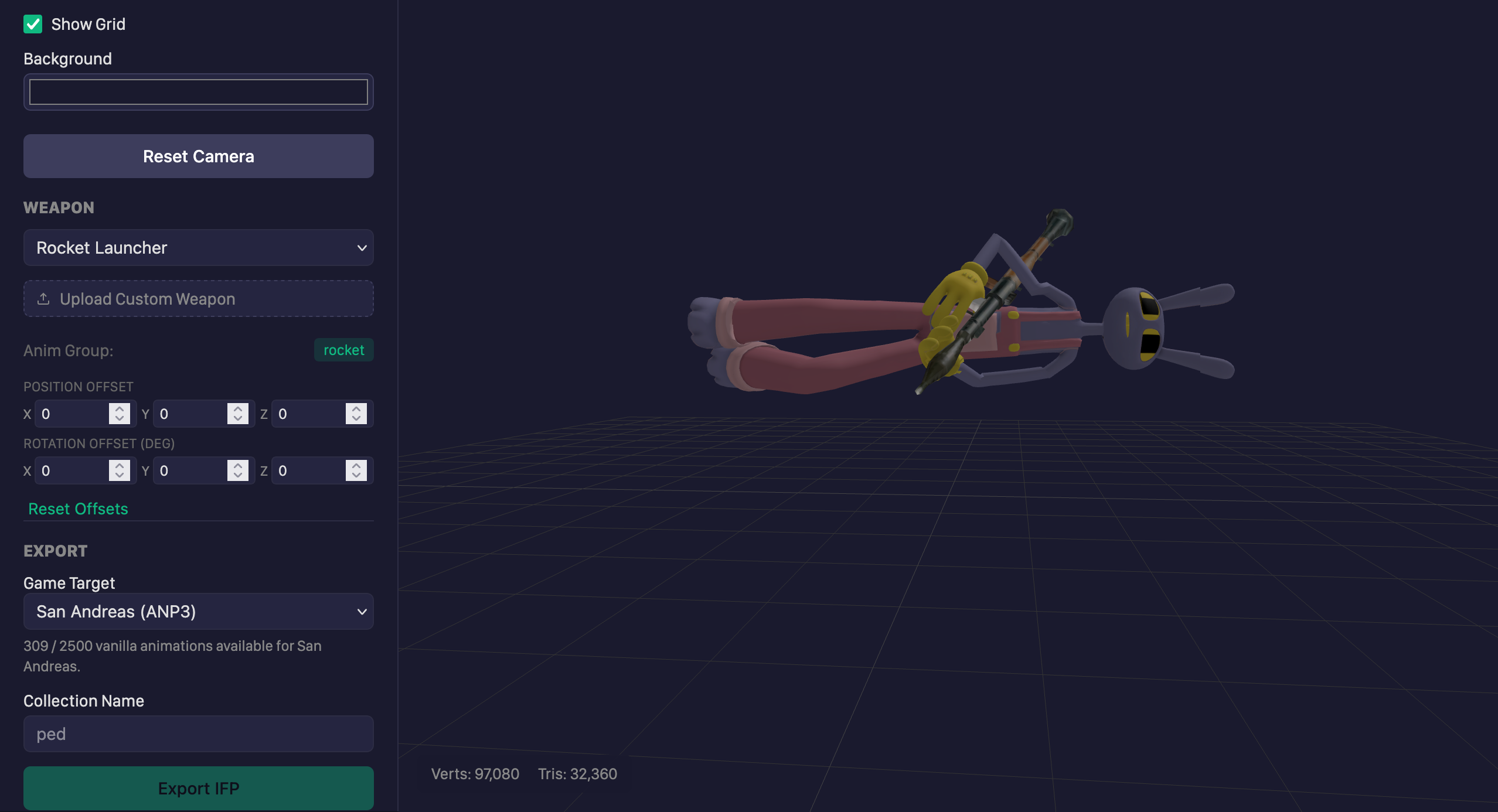
Task: Click the Reset Camera button
Action: tap(199, 156)
